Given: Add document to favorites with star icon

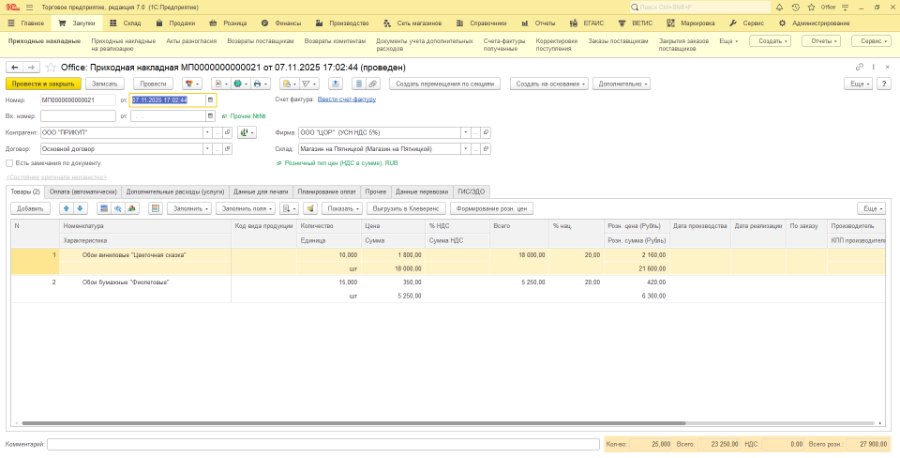Looking at the screenshot, I should coord(51,68).
